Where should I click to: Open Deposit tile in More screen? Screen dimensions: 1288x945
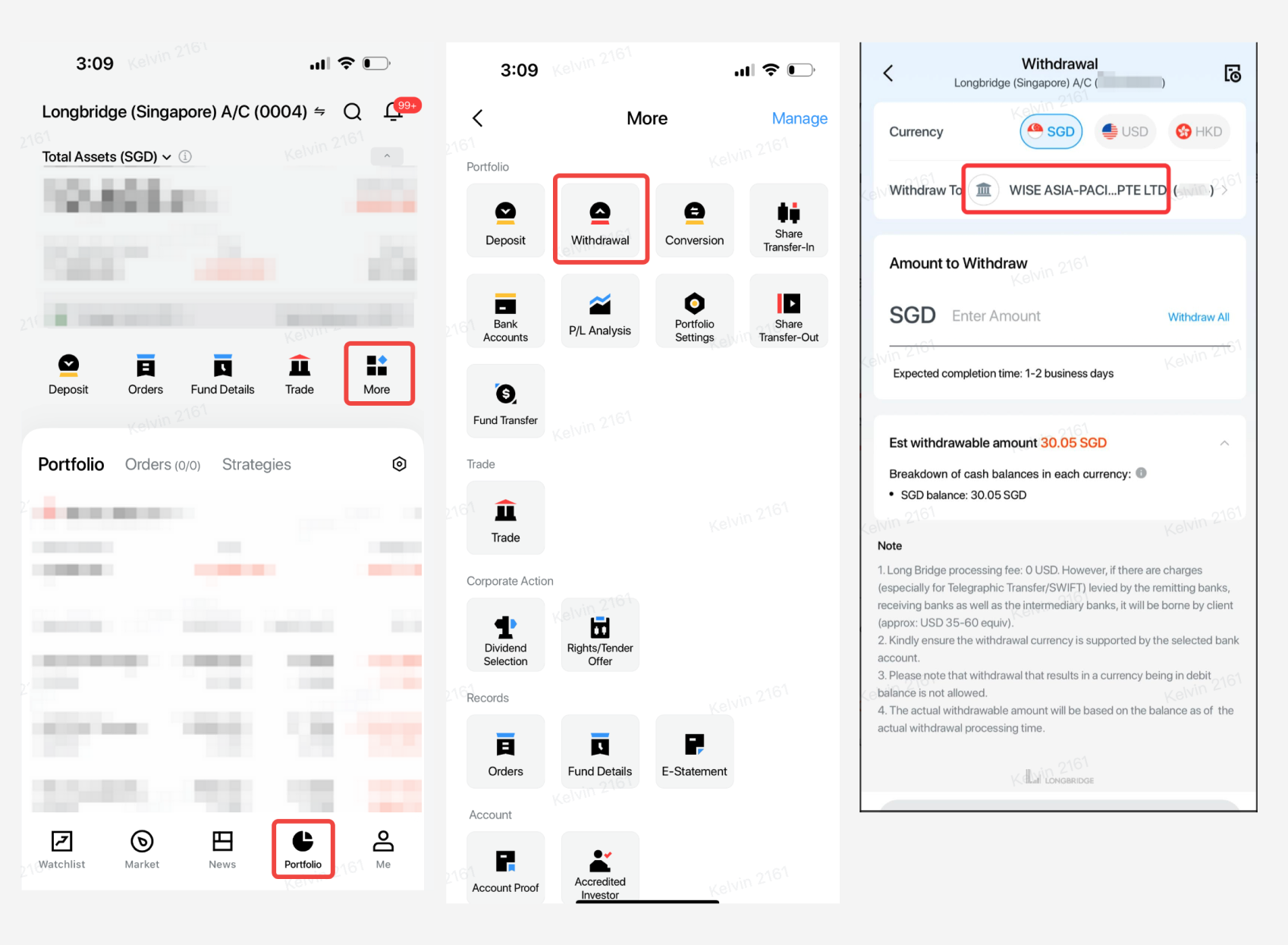click(x=505, y=220)
